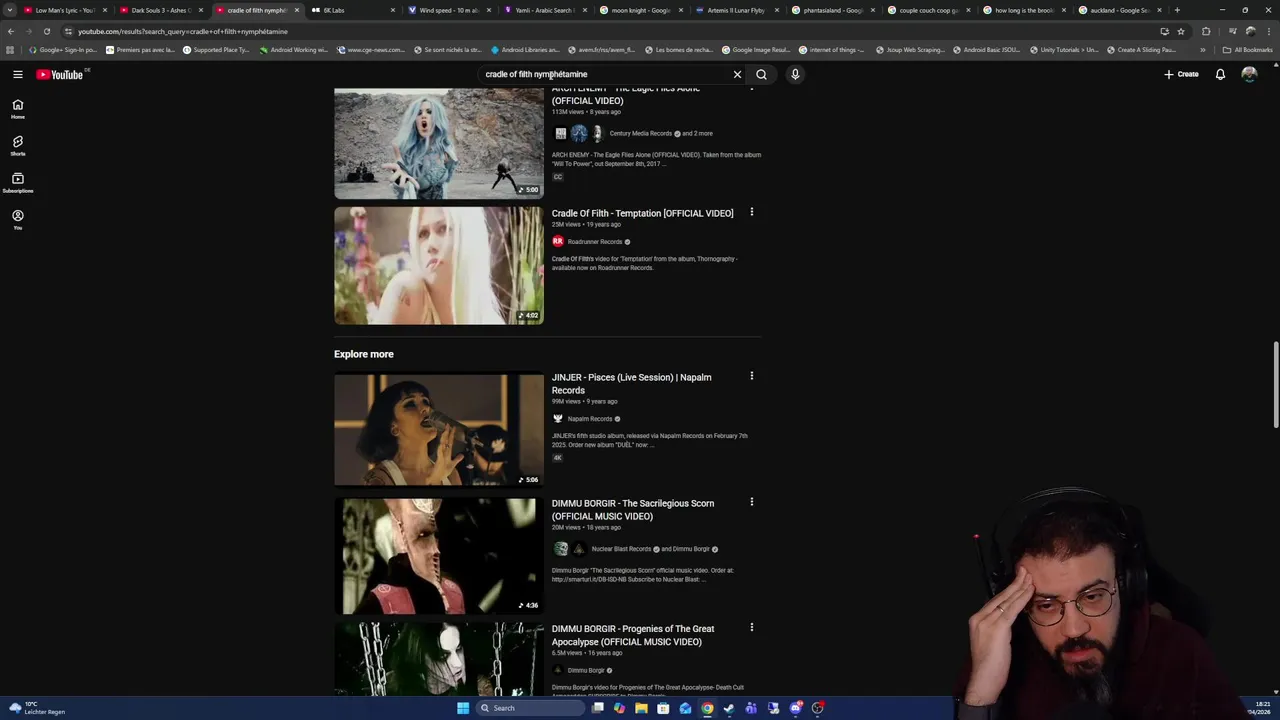Switch to the 6K Labs browser tab

(x=352, y=10)
